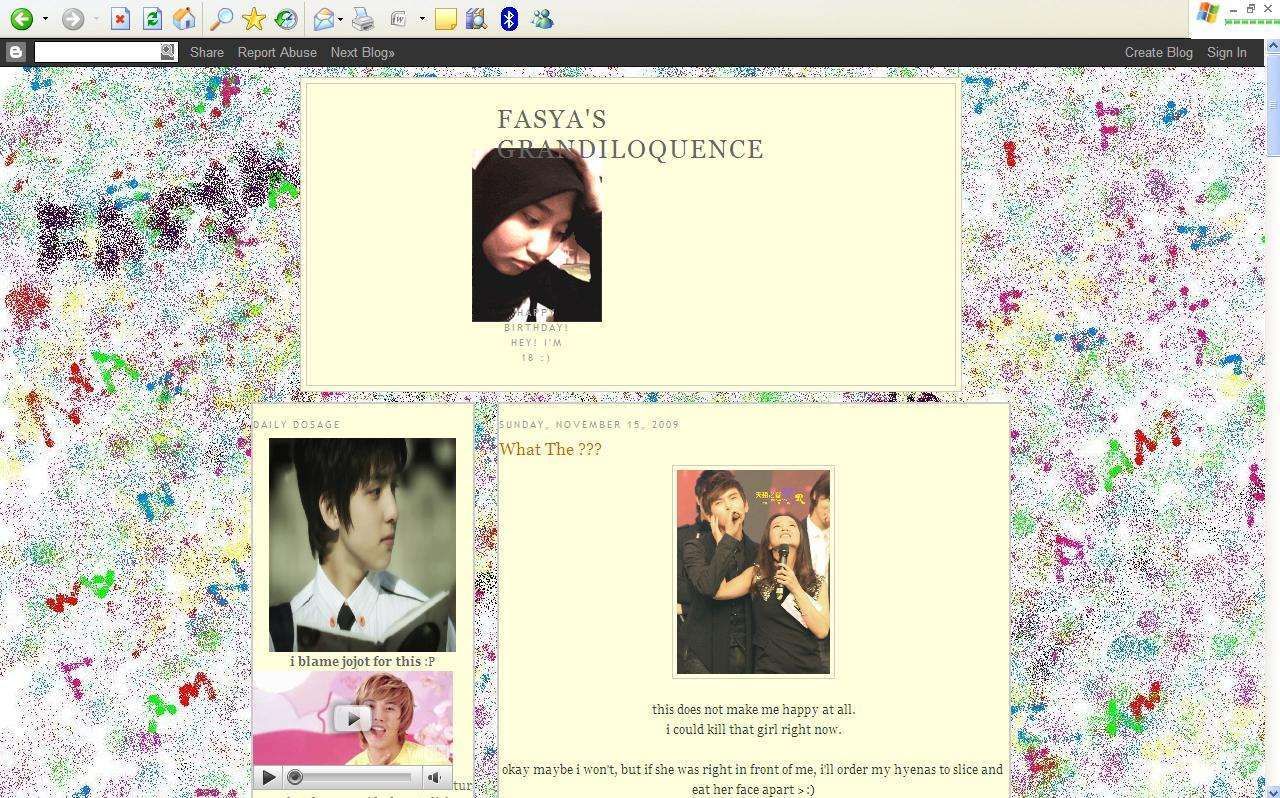Toggle the video player volume icon

435,777
